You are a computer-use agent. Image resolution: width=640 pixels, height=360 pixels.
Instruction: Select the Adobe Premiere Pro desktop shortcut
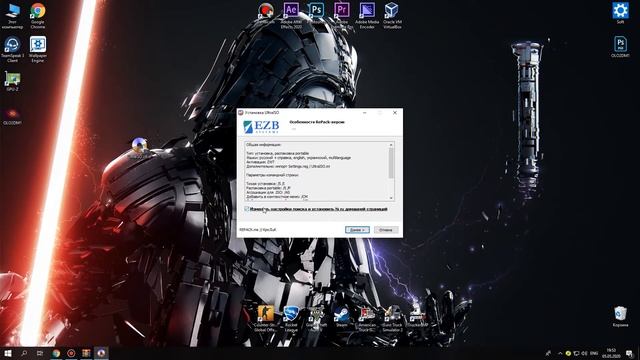[342, 16]
